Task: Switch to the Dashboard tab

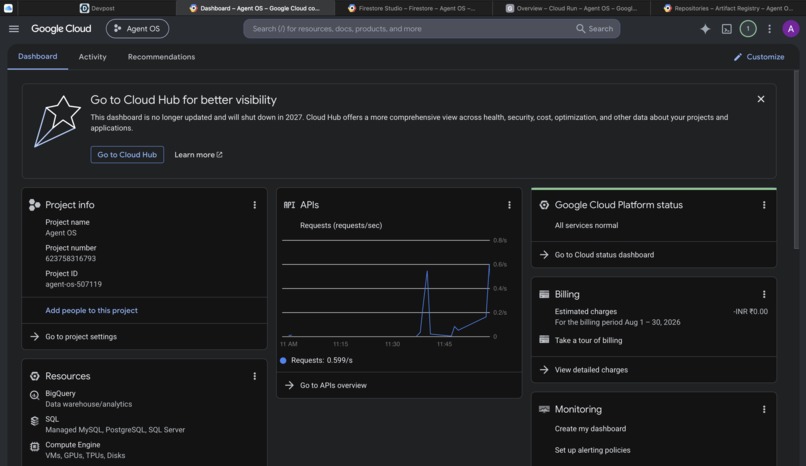Action: coord(38,57)
